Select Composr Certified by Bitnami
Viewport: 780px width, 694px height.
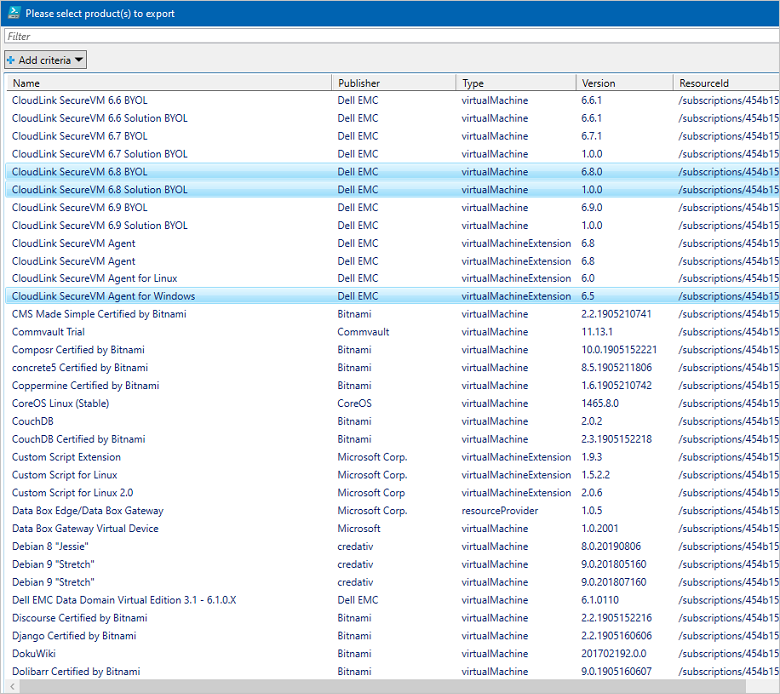[x=392, y=350]
